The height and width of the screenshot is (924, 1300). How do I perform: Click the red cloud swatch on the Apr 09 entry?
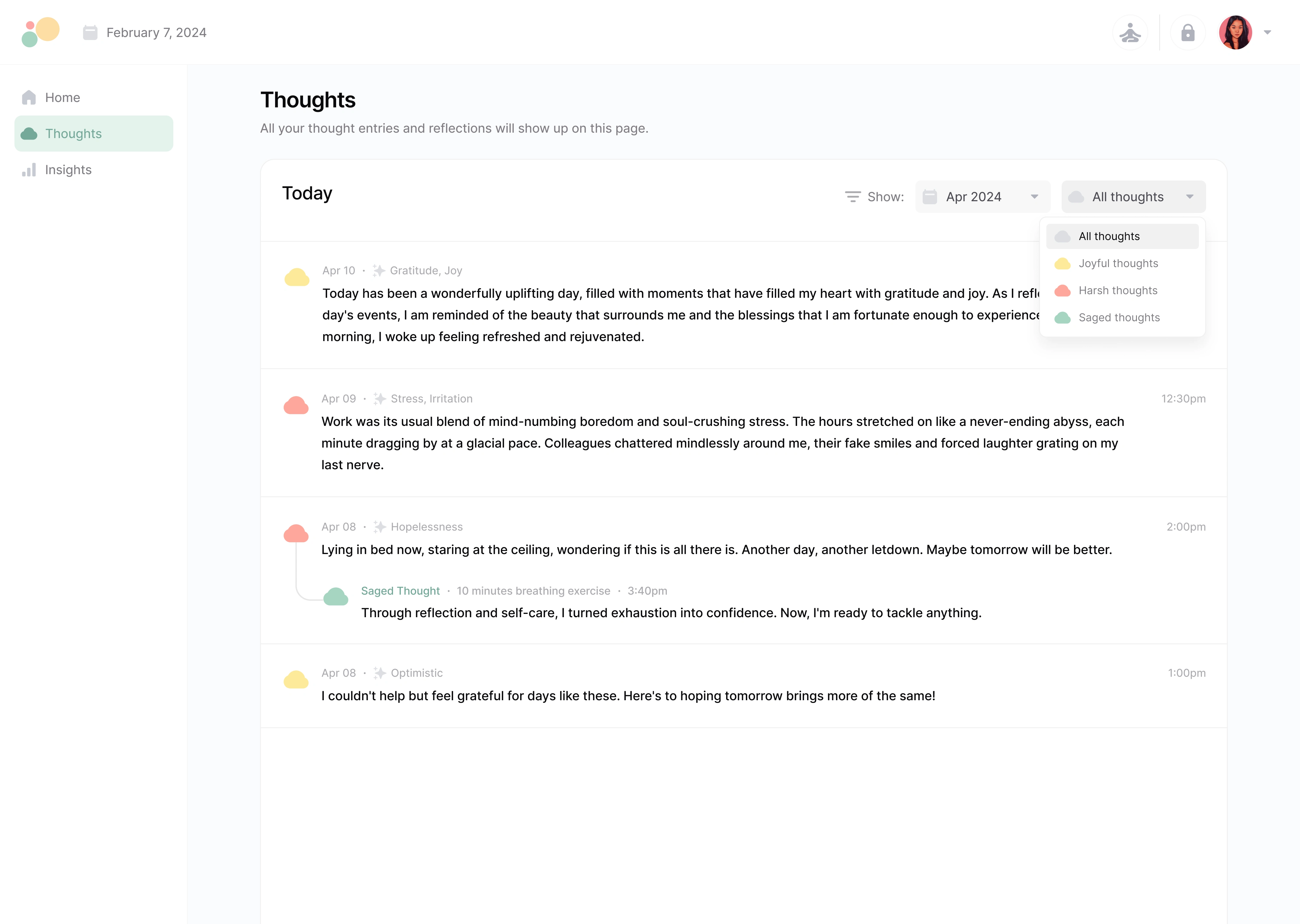pyautogui.click(x=296, y=405)
